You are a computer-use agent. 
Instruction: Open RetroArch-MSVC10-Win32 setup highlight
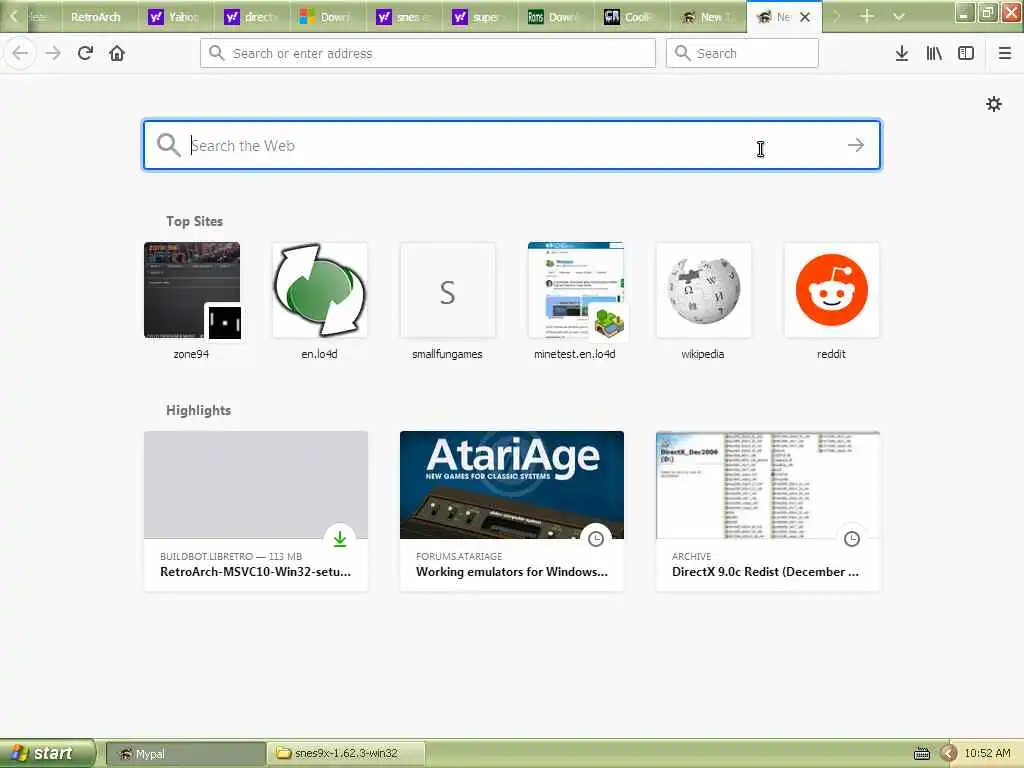tap(256, 511)
